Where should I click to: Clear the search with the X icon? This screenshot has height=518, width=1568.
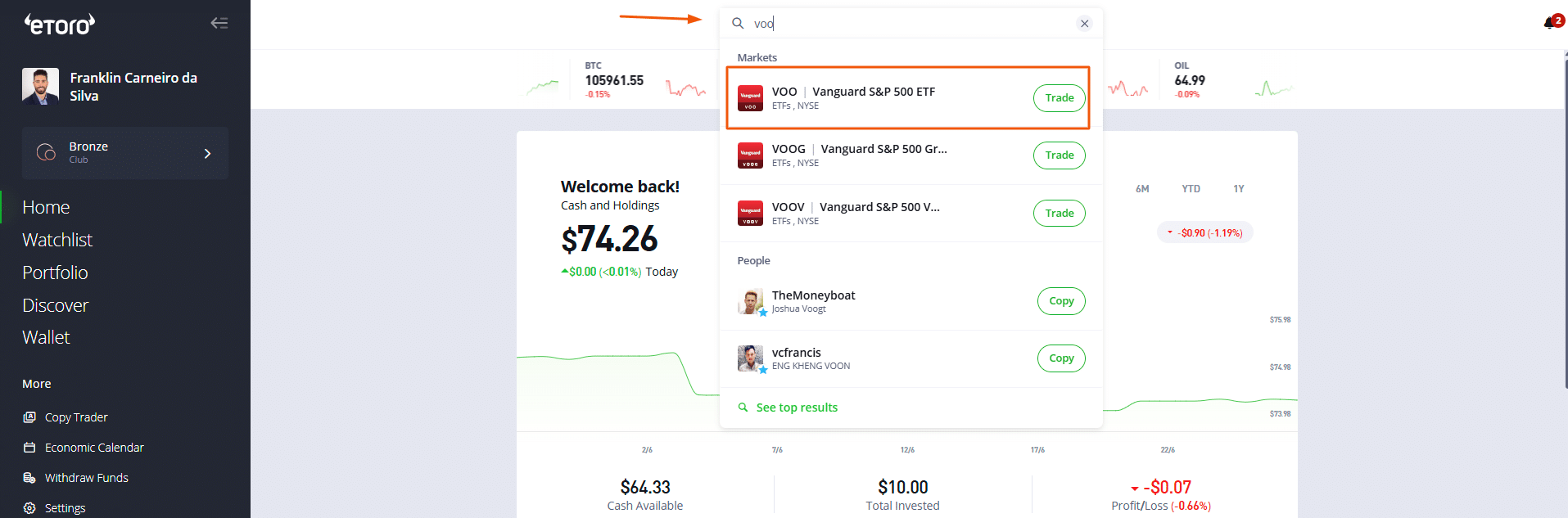[1084, 24]
